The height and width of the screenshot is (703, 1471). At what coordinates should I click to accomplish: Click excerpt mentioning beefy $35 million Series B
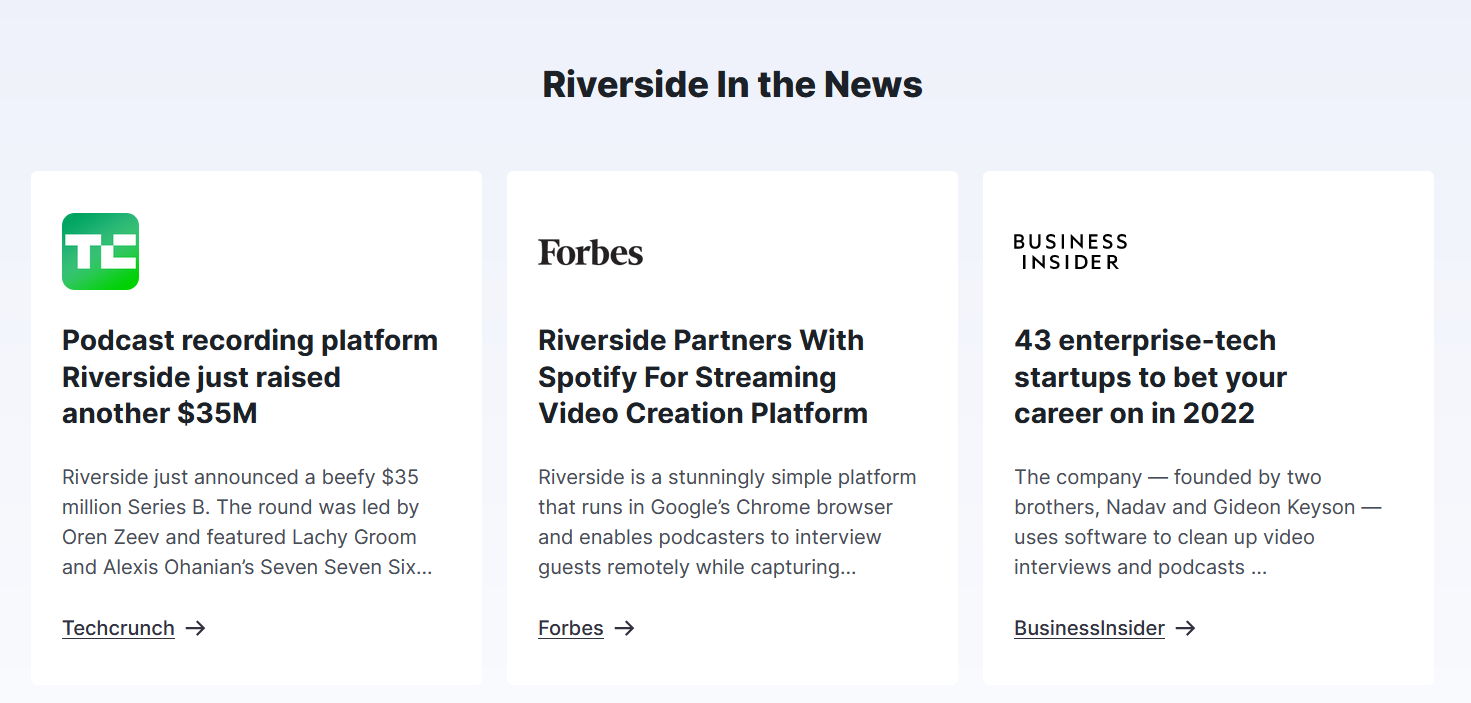click(247, 522)
